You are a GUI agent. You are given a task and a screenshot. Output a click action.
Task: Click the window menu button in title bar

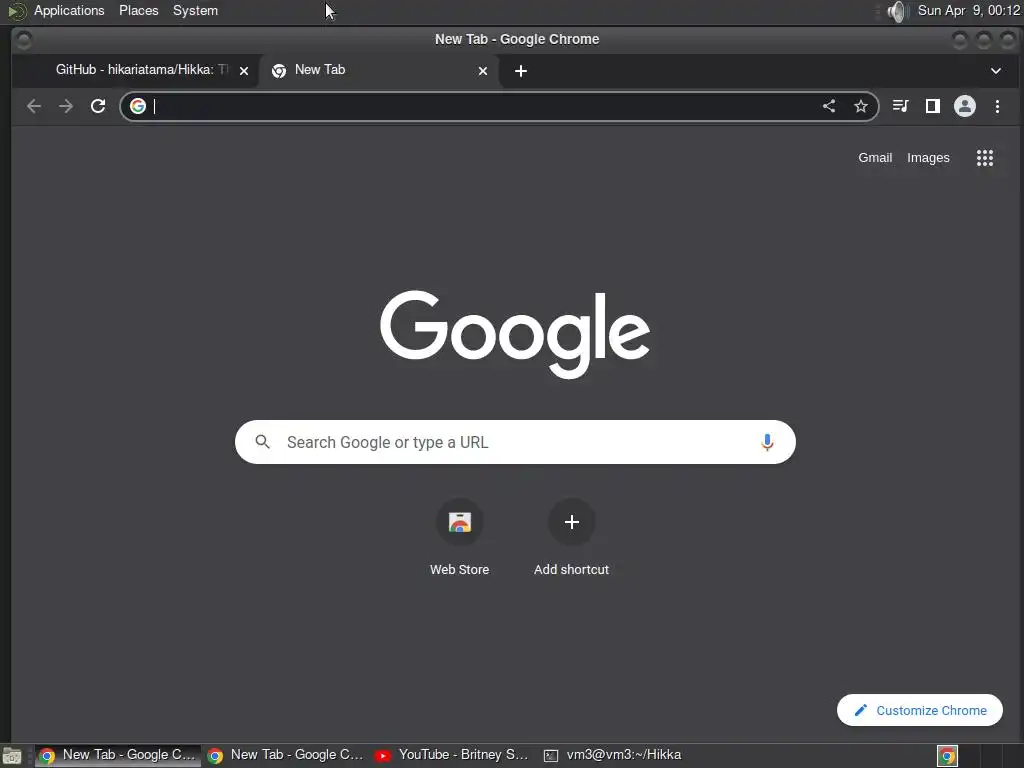(24, 40)
